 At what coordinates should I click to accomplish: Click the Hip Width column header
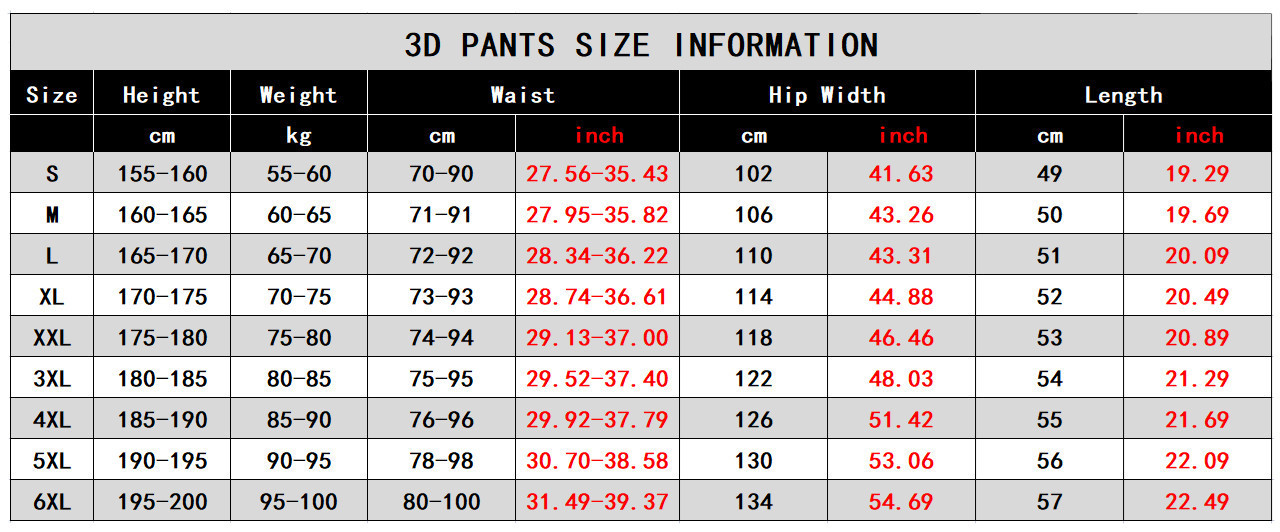coord(827,95)
